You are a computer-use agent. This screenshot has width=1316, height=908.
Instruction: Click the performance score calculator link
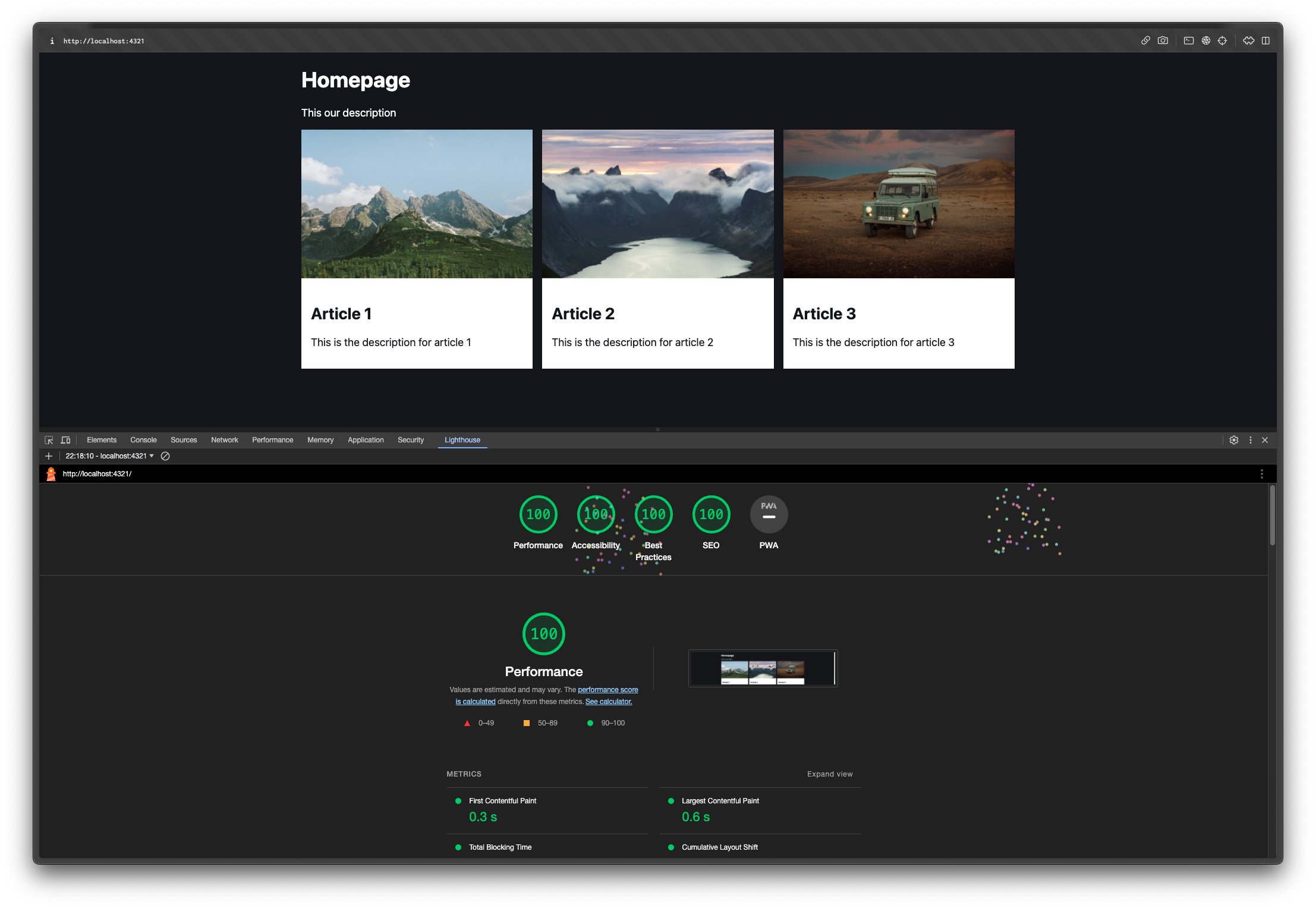click(609, 701)
